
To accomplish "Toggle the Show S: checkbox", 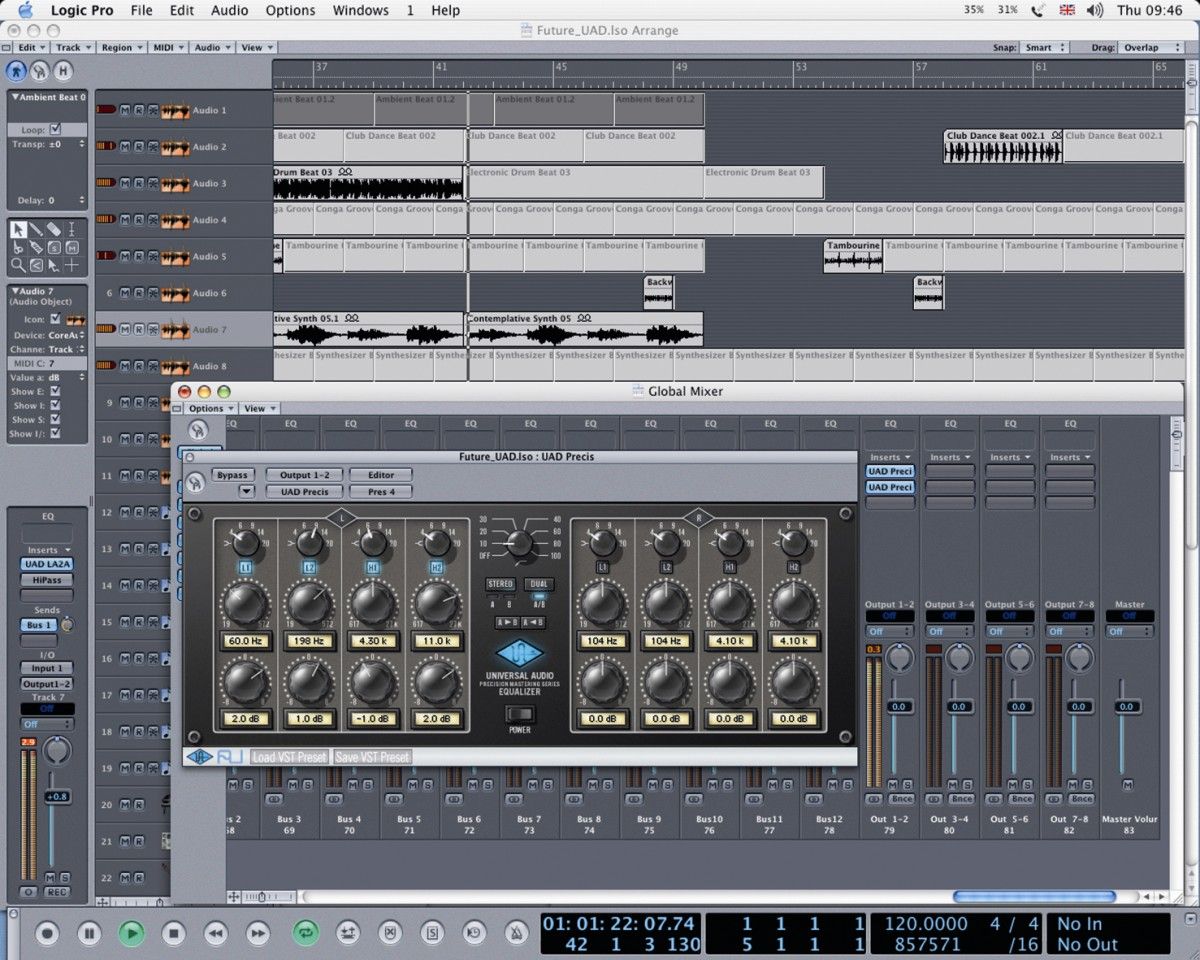I will click(55, 420).
